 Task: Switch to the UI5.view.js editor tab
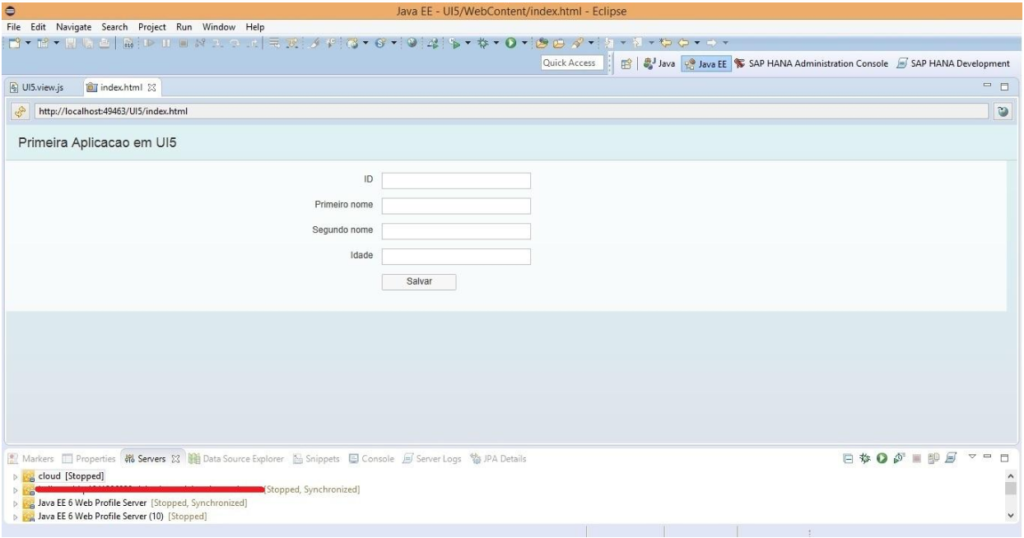[x=40, y=88]
